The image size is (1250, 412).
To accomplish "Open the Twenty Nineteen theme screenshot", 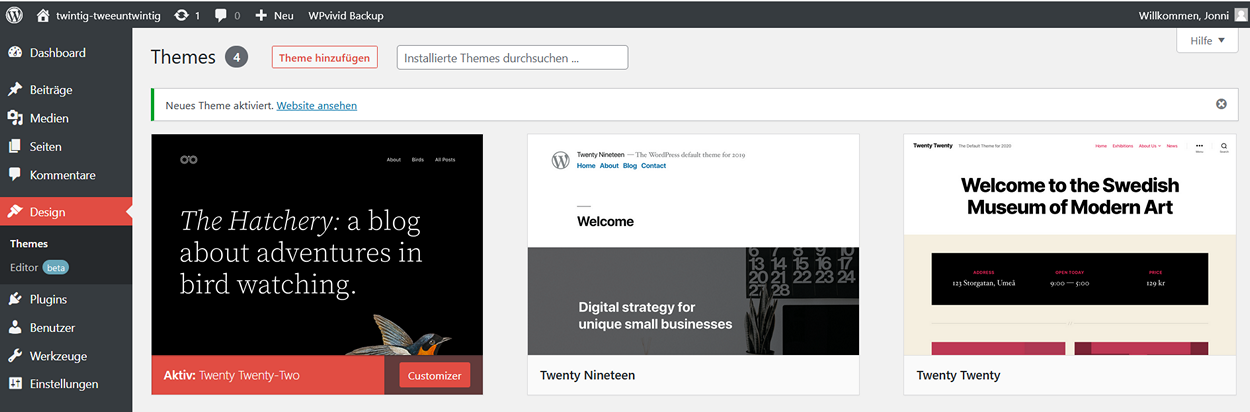I will [693, 244].
